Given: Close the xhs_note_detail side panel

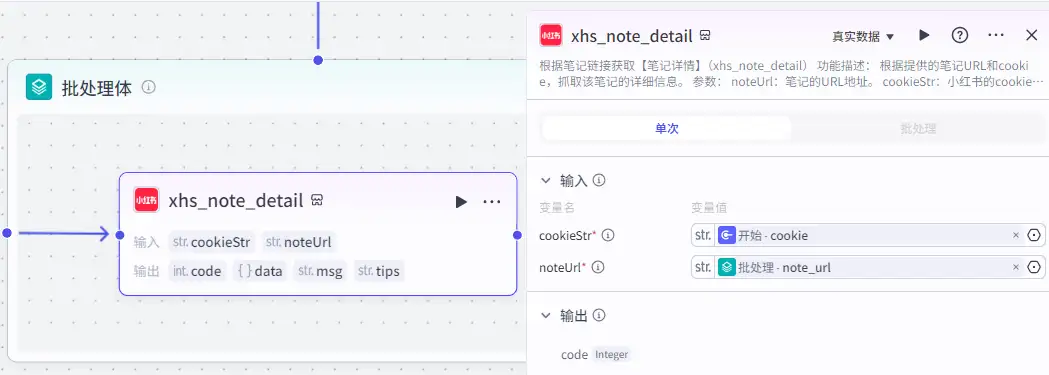Looking at the screenshot, I should (1032, 35).
